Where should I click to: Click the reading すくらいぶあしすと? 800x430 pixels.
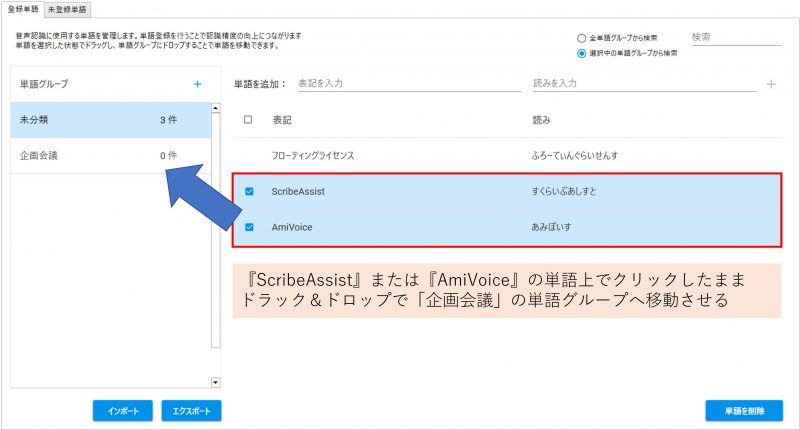564,191
